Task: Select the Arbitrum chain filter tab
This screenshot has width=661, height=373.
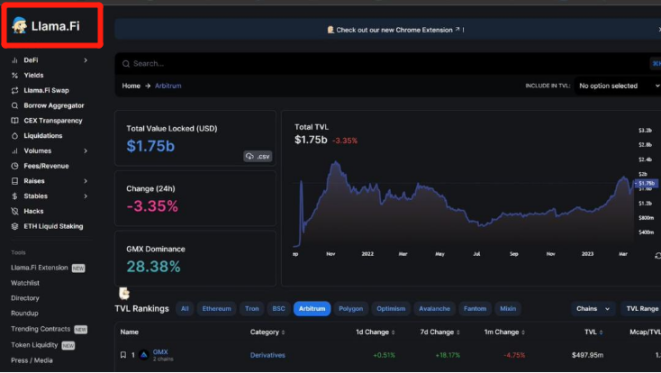Action: 312,309
